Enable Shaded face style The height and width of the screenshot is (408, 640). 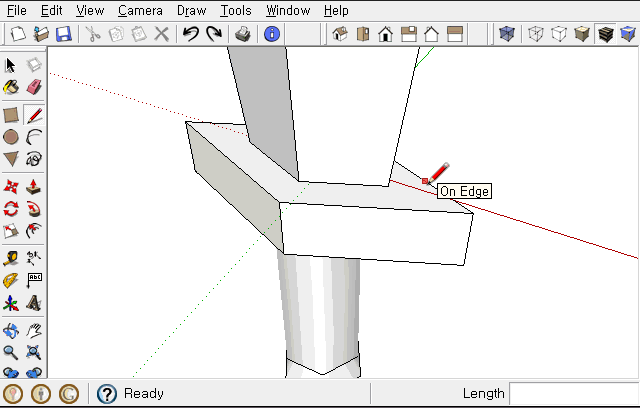pos(582,34)
